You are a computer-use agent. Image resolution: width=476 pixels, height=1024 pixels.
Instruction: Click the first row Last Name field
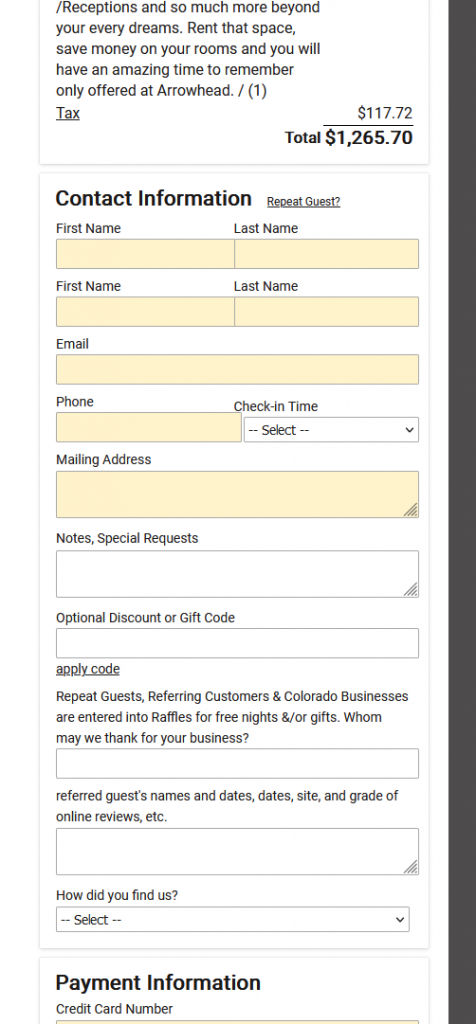click(x=326, y=254)
